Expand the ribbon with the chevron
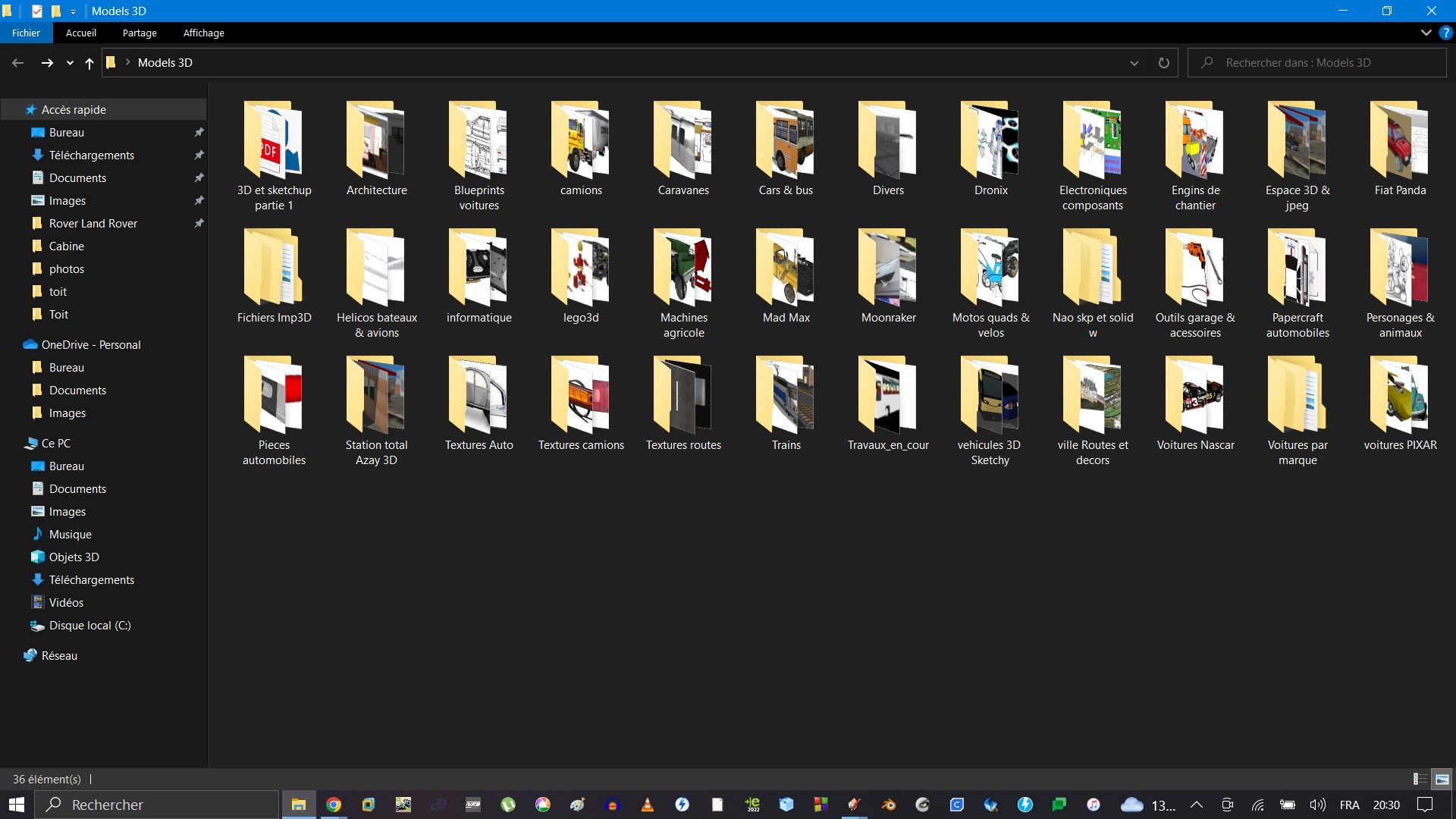This screenshot has height=819, width=1456. click(x=1426, y=33)
